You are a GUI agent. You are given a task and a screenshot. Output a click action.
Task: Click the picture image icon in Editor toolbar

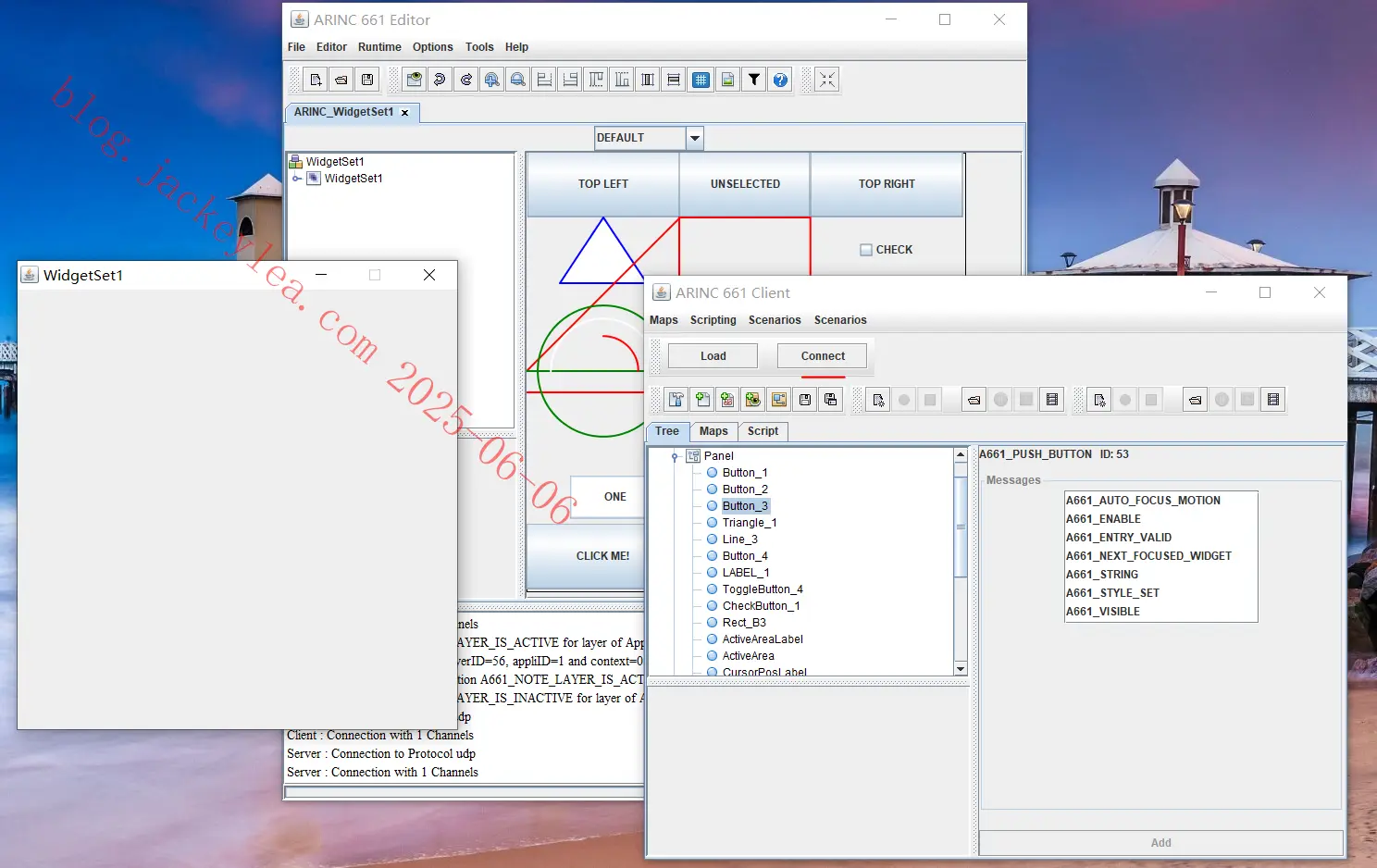coord(728,80)
